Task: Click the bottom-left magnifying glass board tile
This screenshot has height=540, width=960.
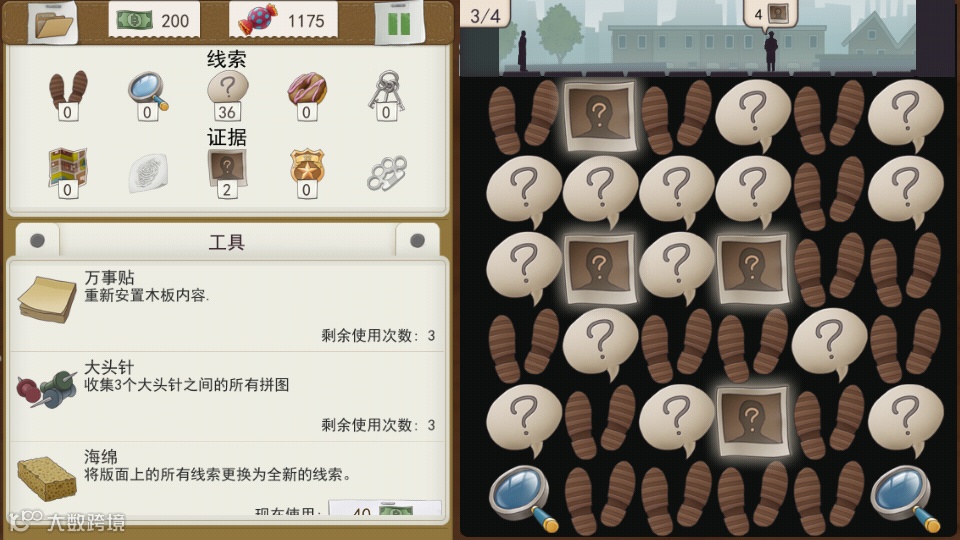Action: pyautogui.click(x=524, y=498)
